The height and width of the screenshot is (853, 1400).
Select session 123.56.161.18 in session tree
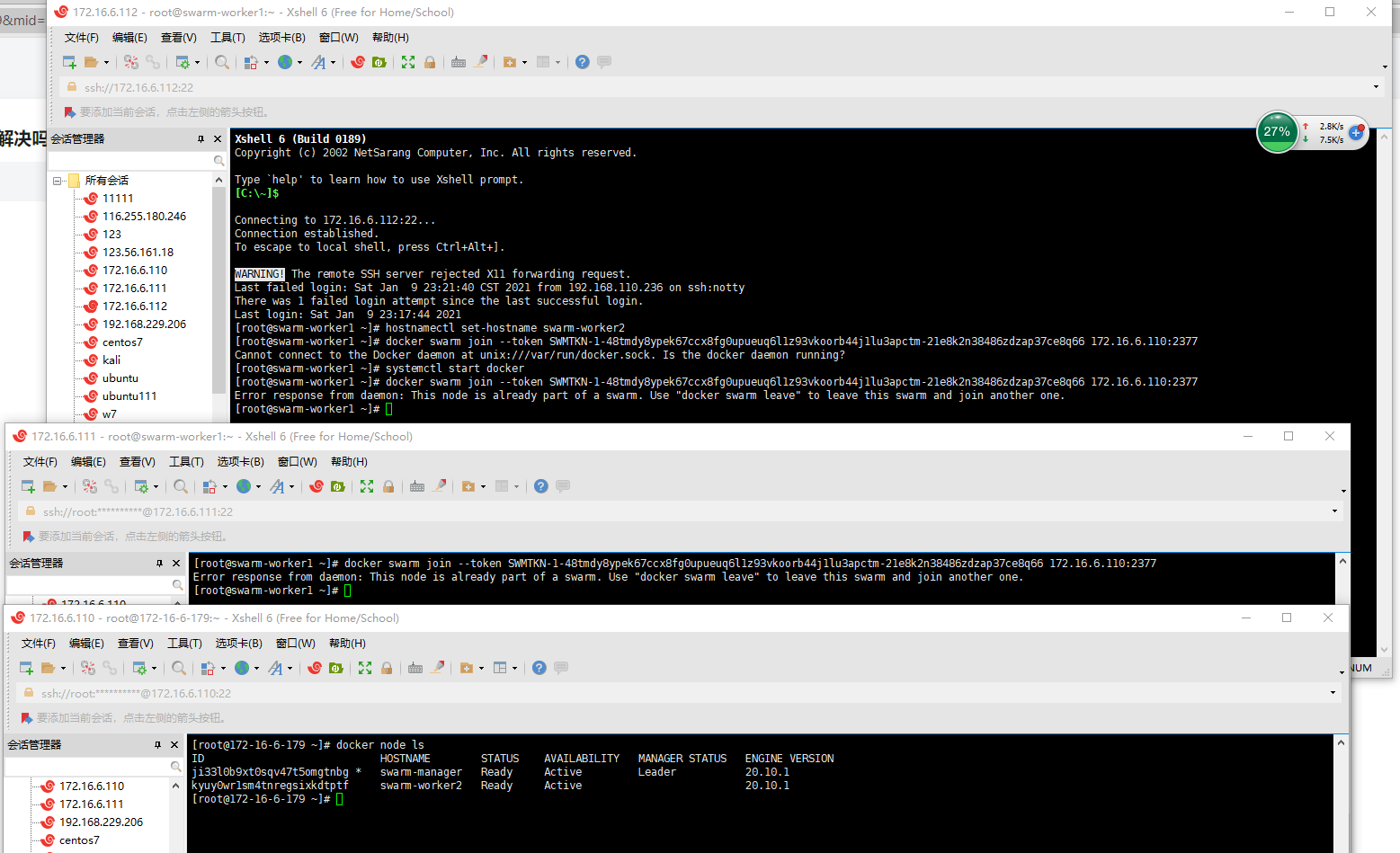tap(138, 253)
